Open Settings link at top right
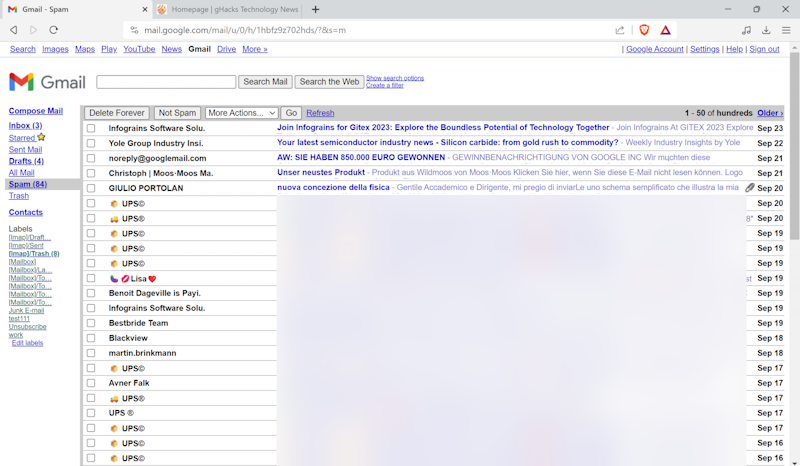 (x=705, y=49)
